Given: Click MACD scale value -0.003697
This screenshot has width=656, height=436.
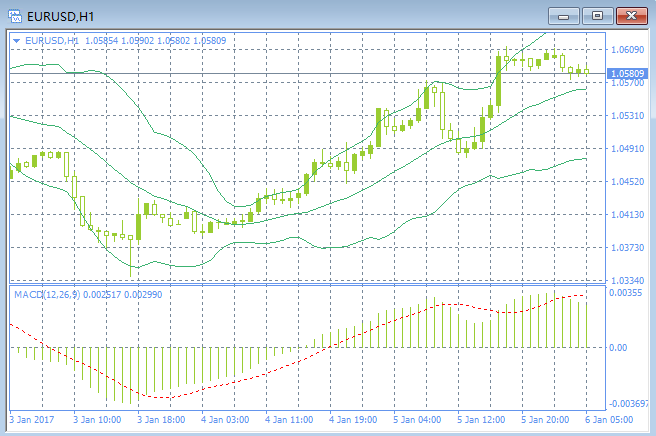Looking at the screenshot, I should 628,404.
